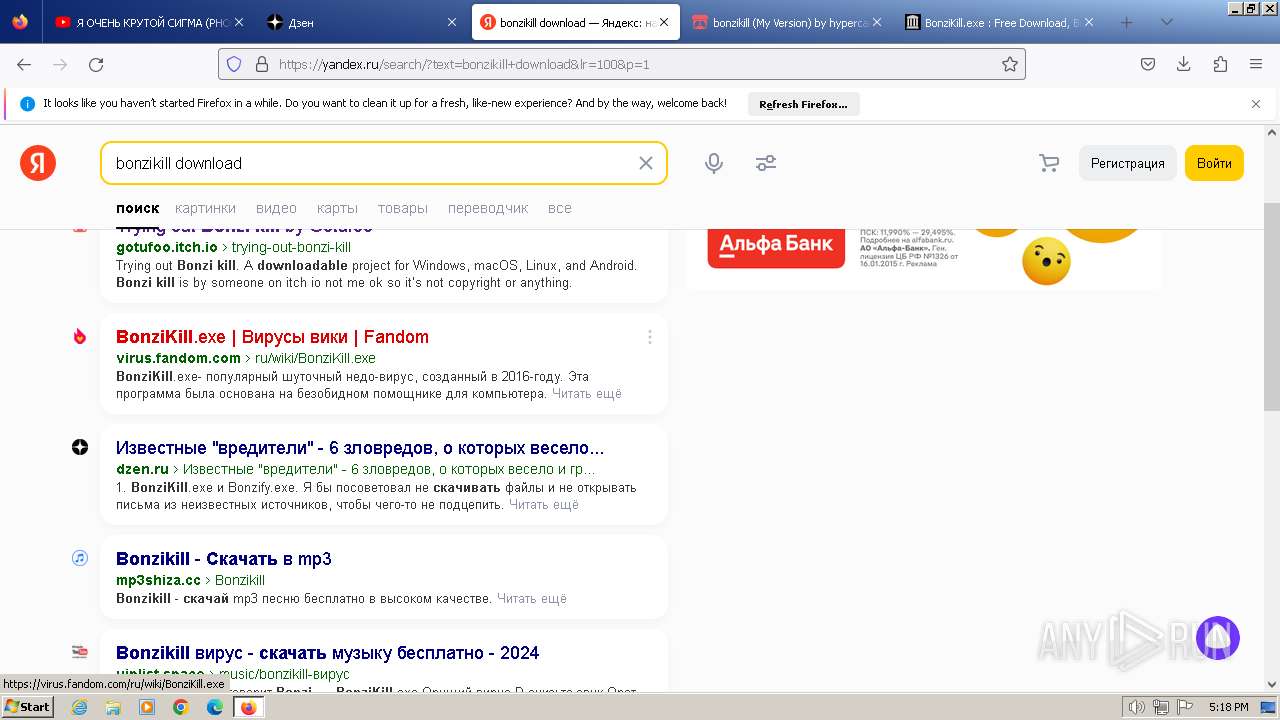Viewport: 1280px width, 720px height.
Task: Click the Refresh Firefox button
Action: click(x=803, y=104)
